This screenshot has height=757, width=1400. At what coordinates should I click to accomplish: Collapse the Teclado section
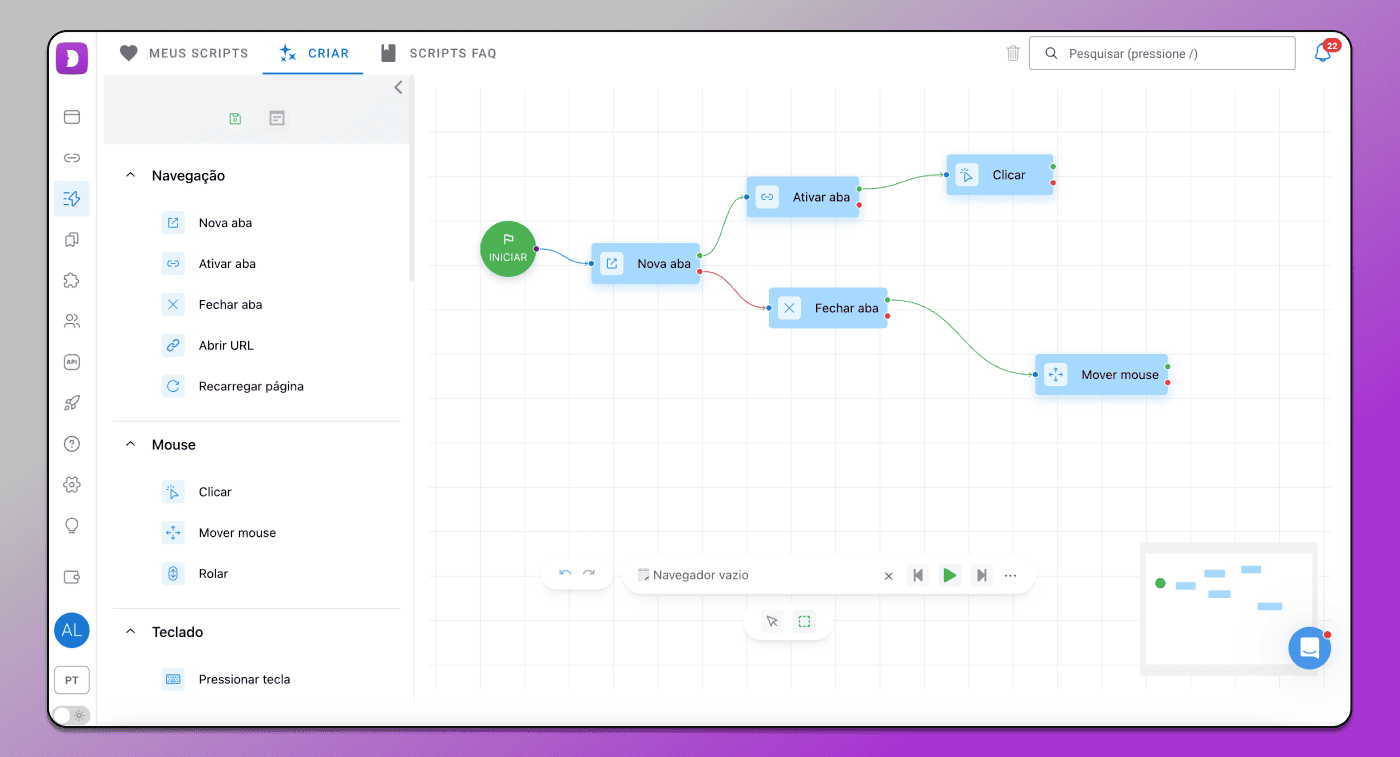pos(130,632)
